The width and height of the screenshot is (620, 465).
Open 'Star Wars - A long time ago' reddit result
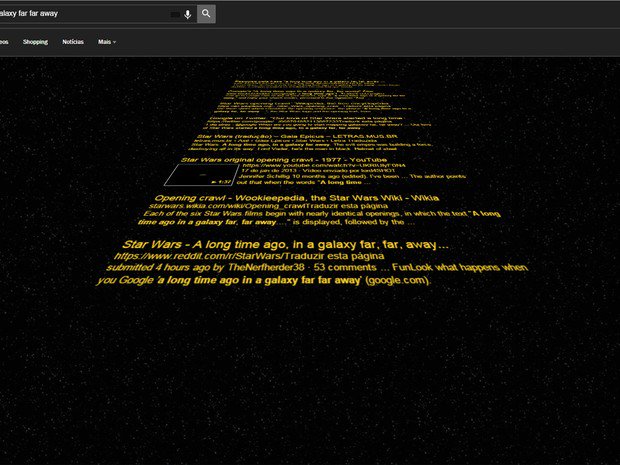pos(285,245)
